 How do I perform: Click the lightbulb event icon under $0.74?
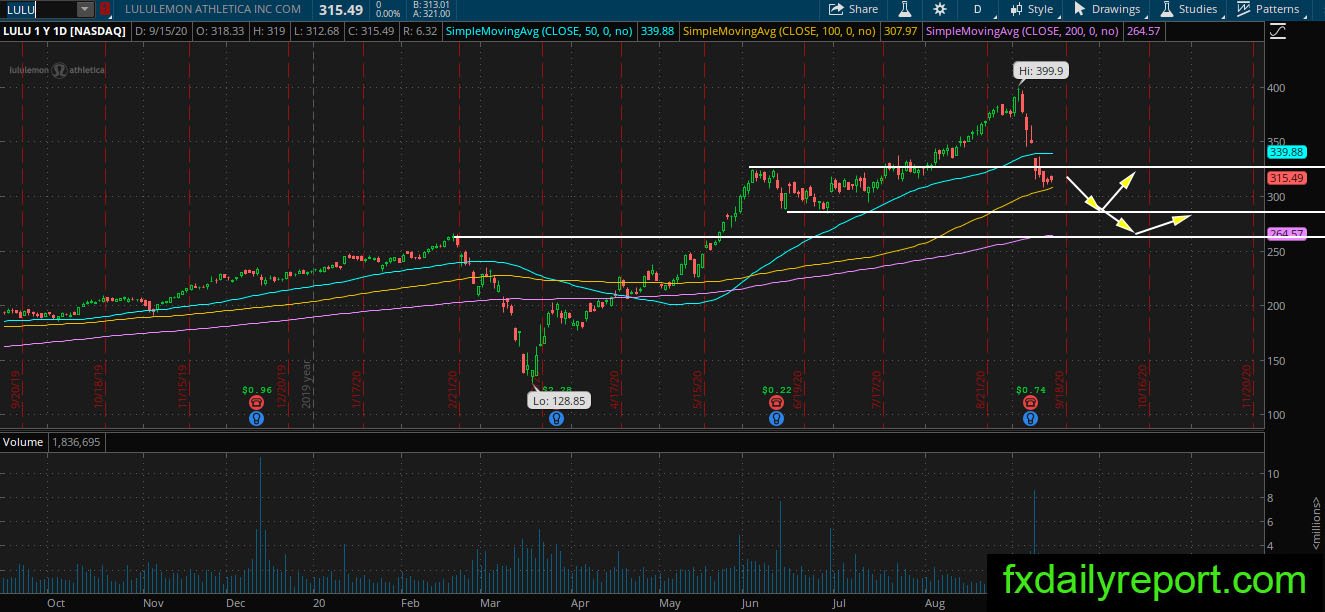click(x=1031, y=419)
